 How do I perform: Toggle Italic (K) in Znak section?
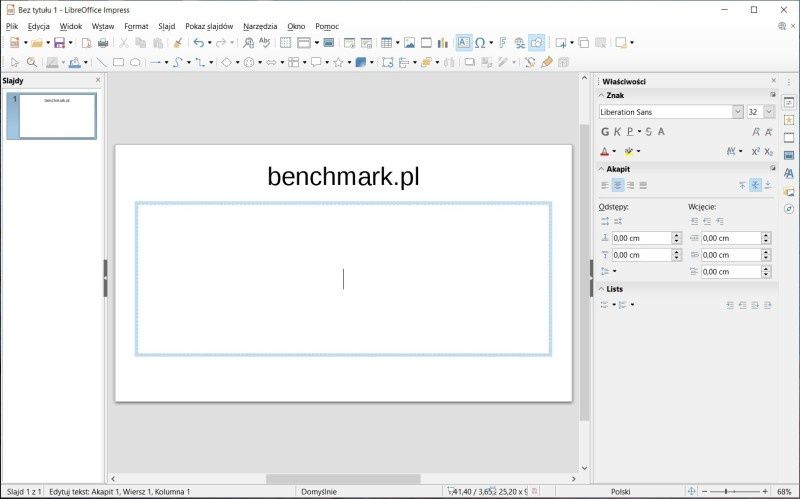(617, 132)
